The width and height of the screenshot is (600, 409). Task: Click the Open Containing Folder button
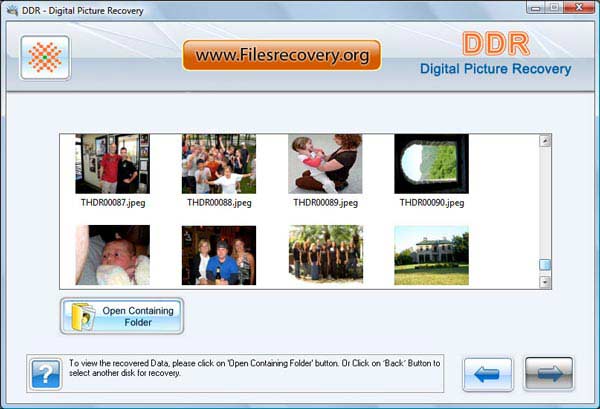[x=122, y=316]
